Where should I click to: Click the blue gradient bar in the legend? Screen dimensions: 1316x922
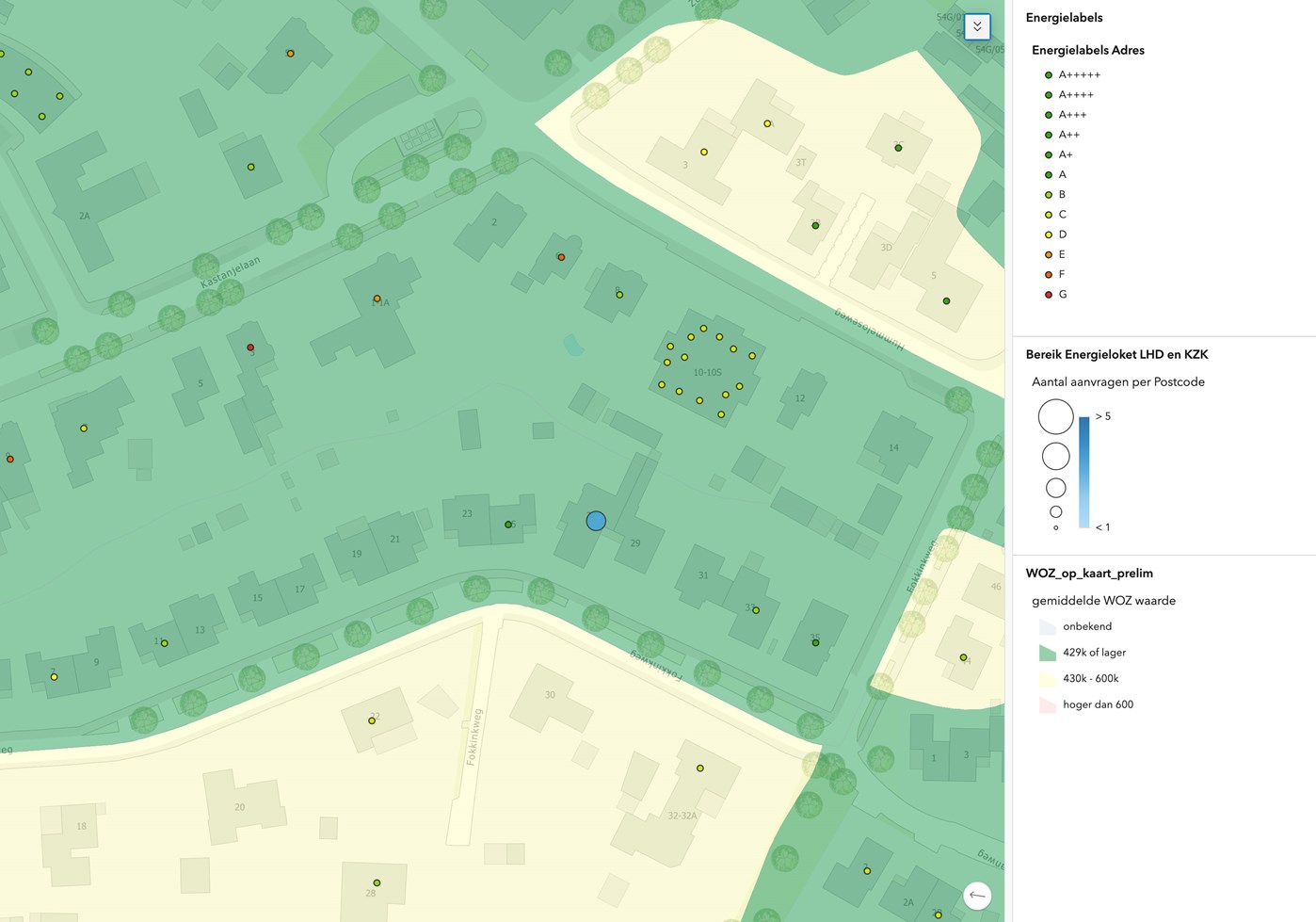(x=1083, y=472)
